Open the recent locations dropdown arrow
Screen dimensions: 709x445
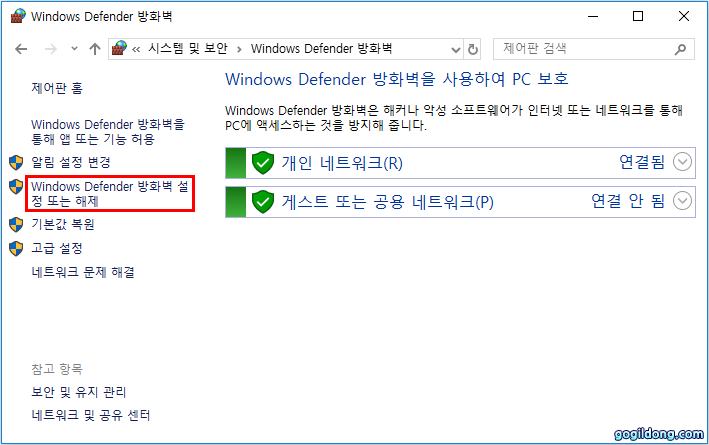pos(74,48)
